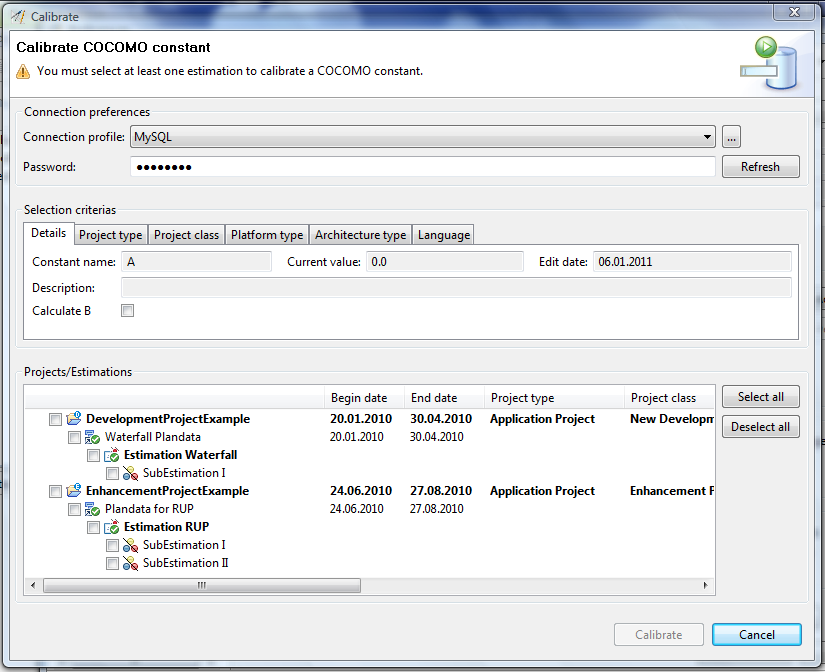Select the Plandata for RUP row label
Image resolution: width=825 pixels, height=672 pixels.
[x=149, y=509]
